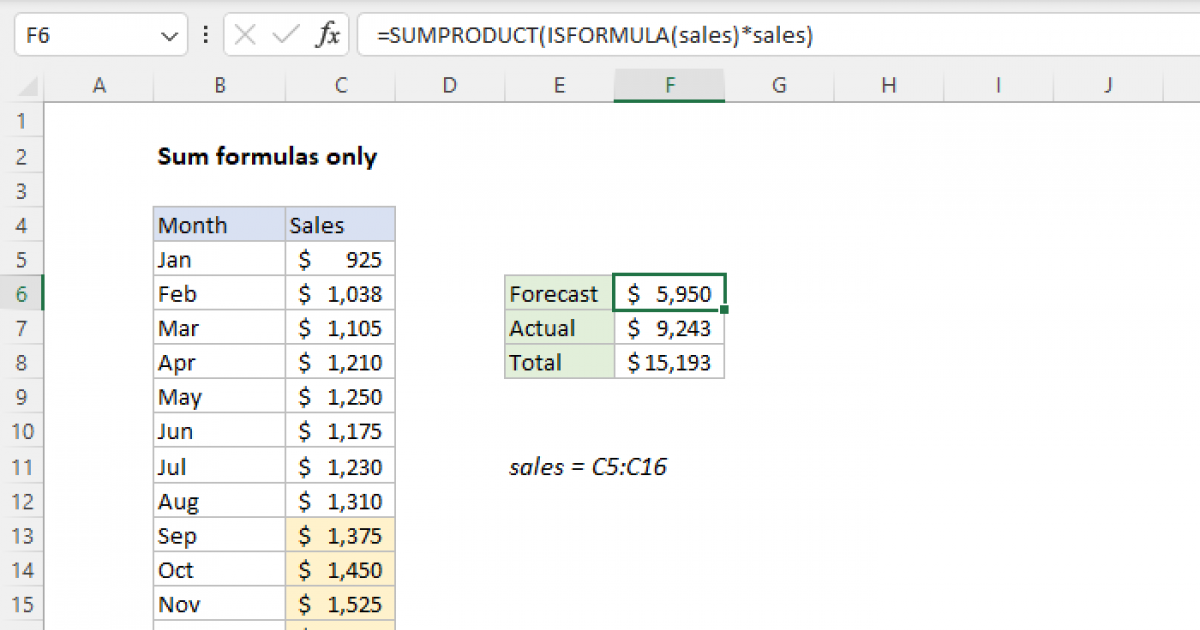
Task: Click the fill handle of cell F6
Action: (x=725, y=308)
